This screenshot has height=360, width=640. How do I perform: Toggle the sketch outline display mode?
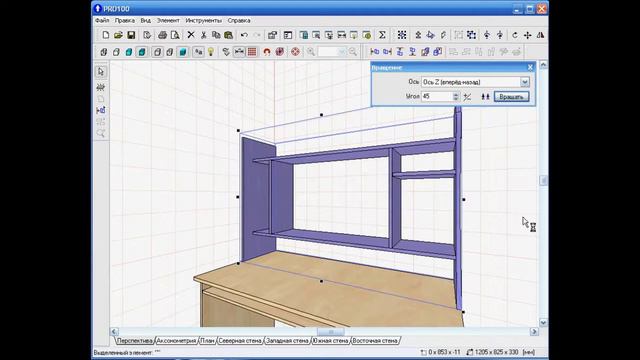116,52
